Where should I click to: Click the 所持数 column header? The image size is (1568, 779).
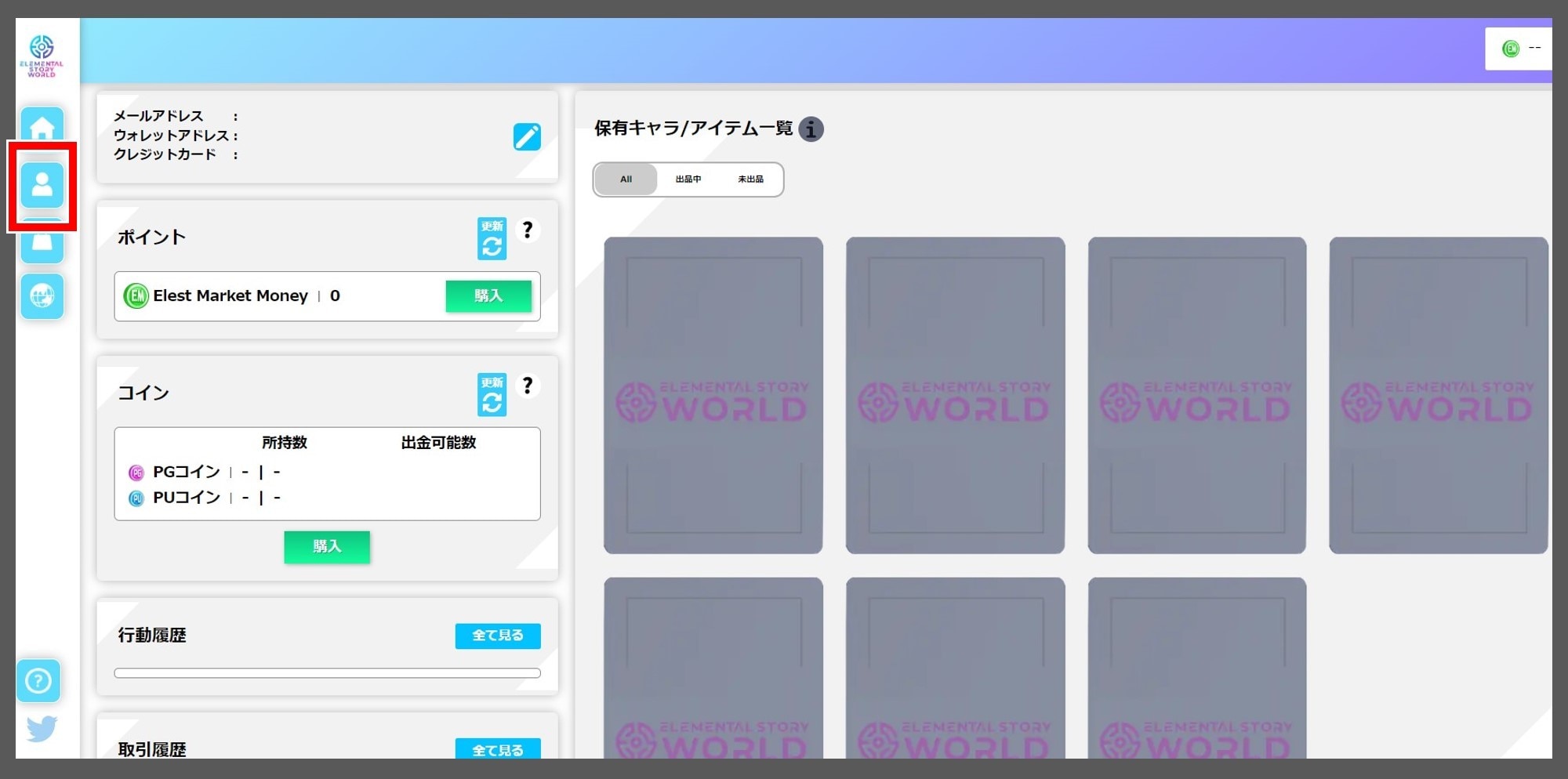click(285, 443)
